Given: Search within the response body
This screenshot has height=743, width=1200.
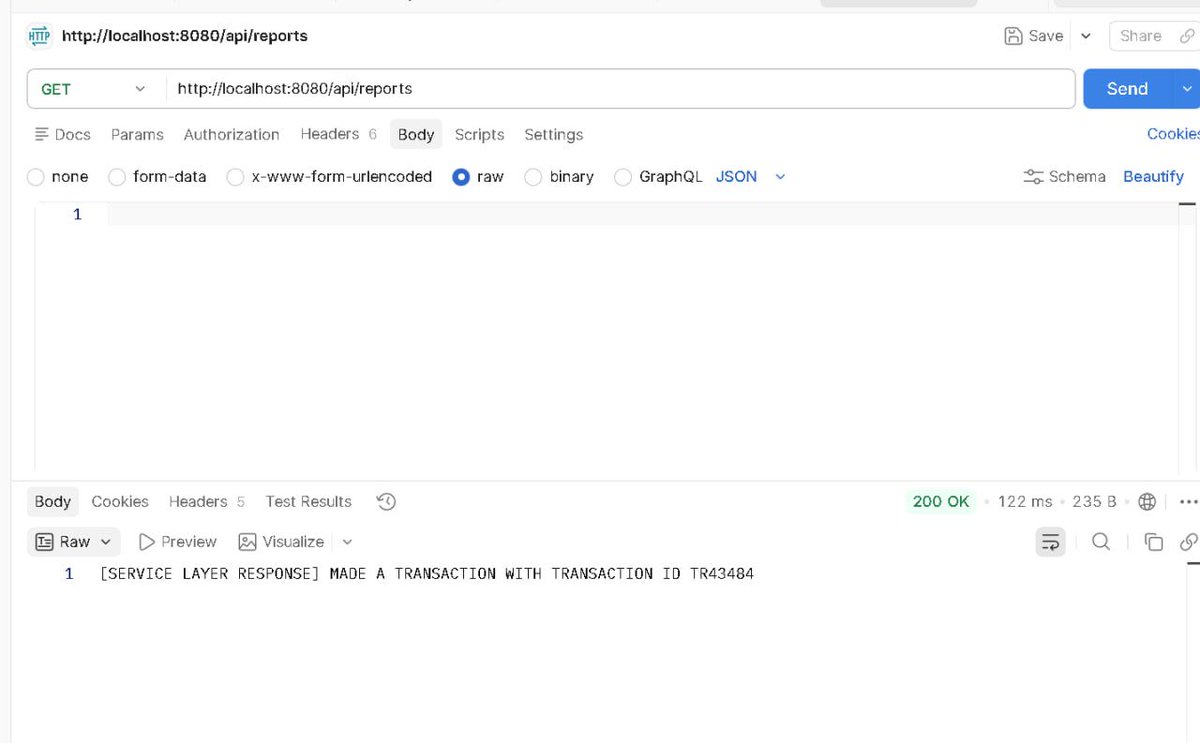Looking at the screenshot, I should point(1101,541).
